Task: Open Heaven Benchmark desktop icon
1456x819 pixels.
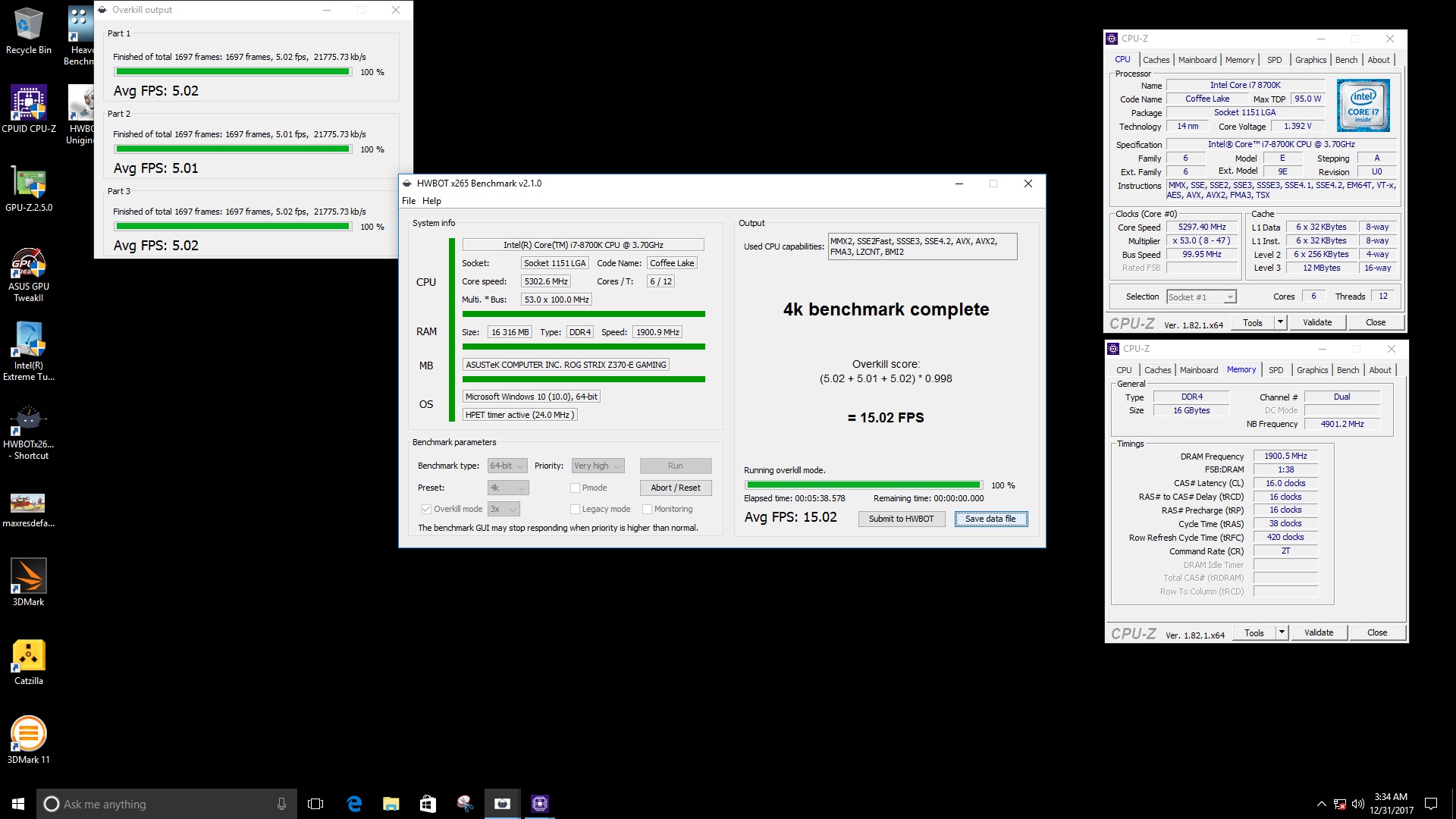Action: (80, 36)
